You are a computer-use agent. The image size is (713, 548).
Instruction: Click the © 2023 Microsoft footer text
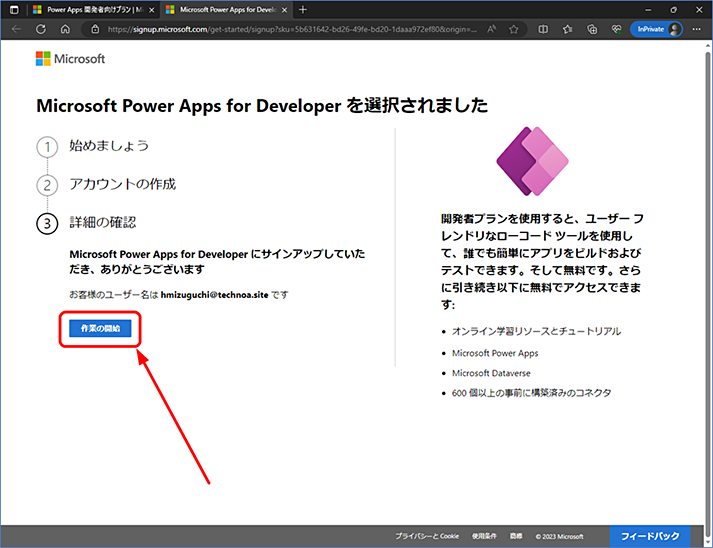(559, 536)
